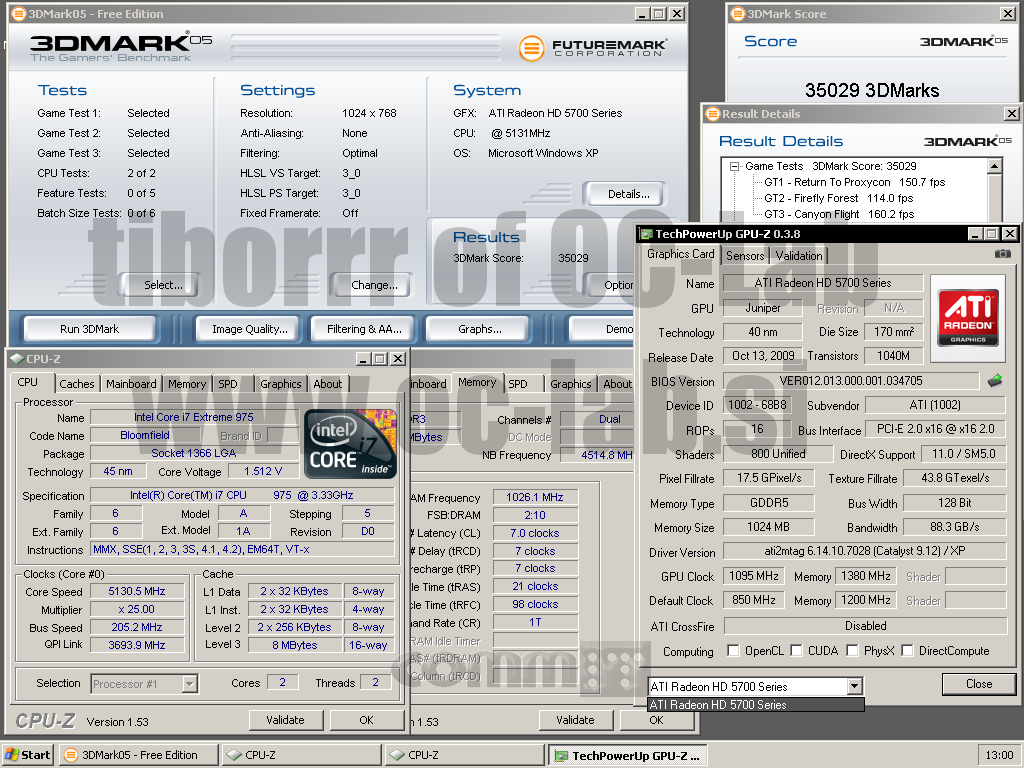
Task: Open the Validation tab in GPU-Z
Action: (x=799, y=255)
